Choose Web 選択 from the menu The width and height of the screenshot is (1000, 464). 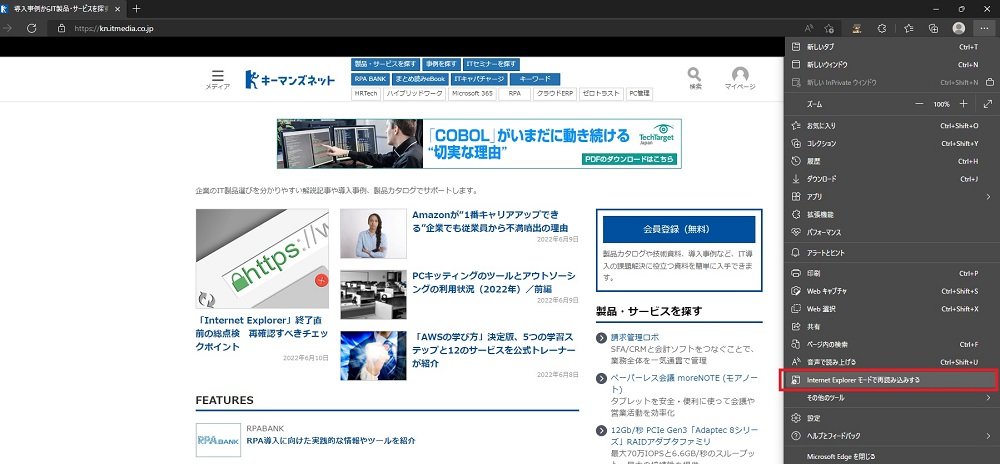892,308
